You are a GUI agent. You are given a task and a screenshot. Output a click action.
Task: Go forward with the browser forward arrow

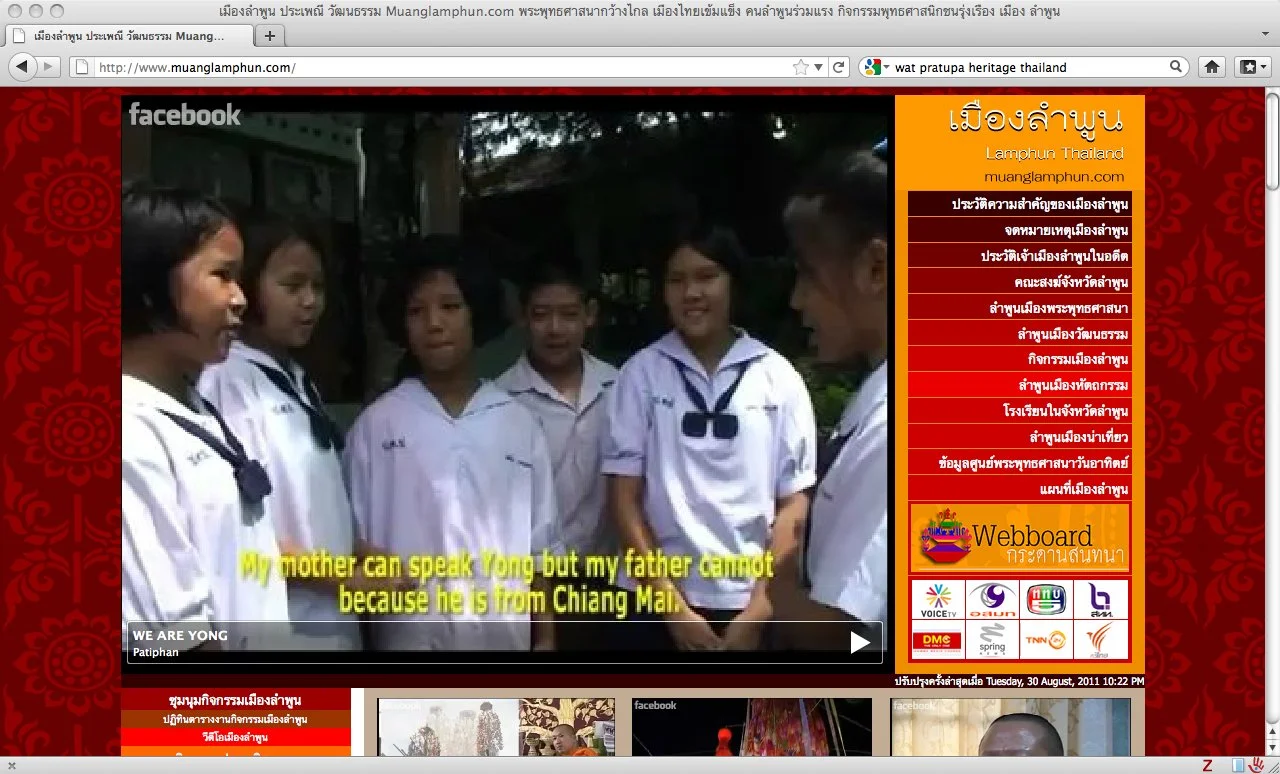click(49, 67)
